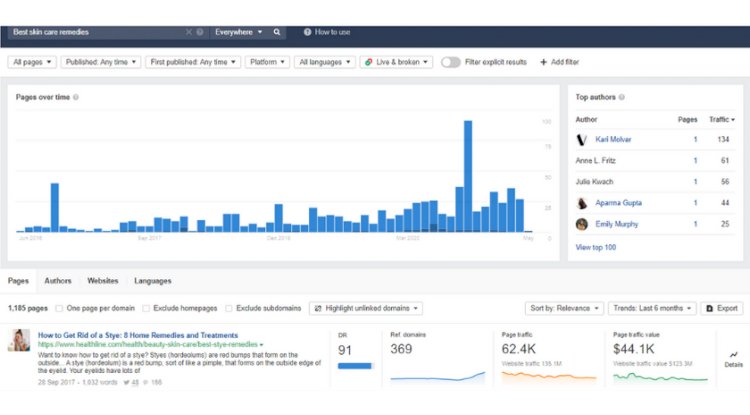Click the info icon next to Top authors
750x415 pixels.
click(x=621, y=97)
